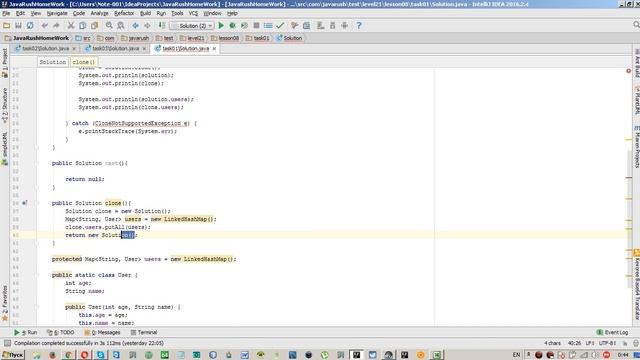
Task: Open the Run tool window tab
Action: pyautogui.click(x=25, y=332)
